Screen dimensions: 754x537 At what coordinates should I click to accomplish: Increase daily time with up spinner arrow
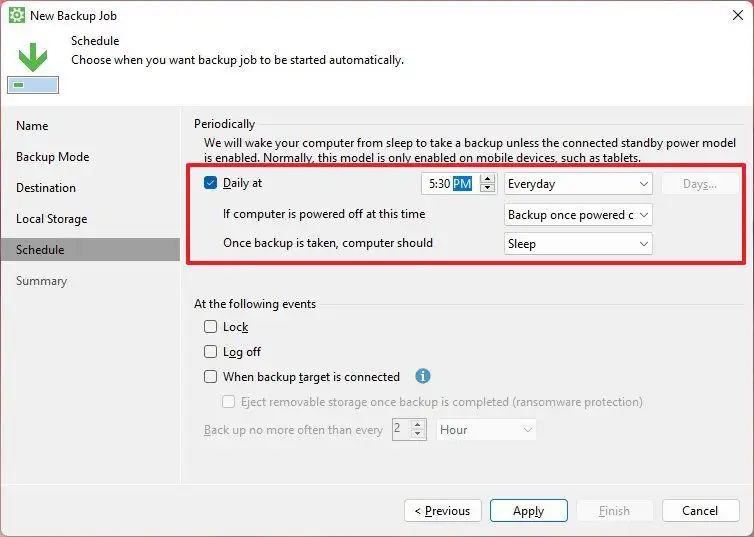tap(488, 179)
